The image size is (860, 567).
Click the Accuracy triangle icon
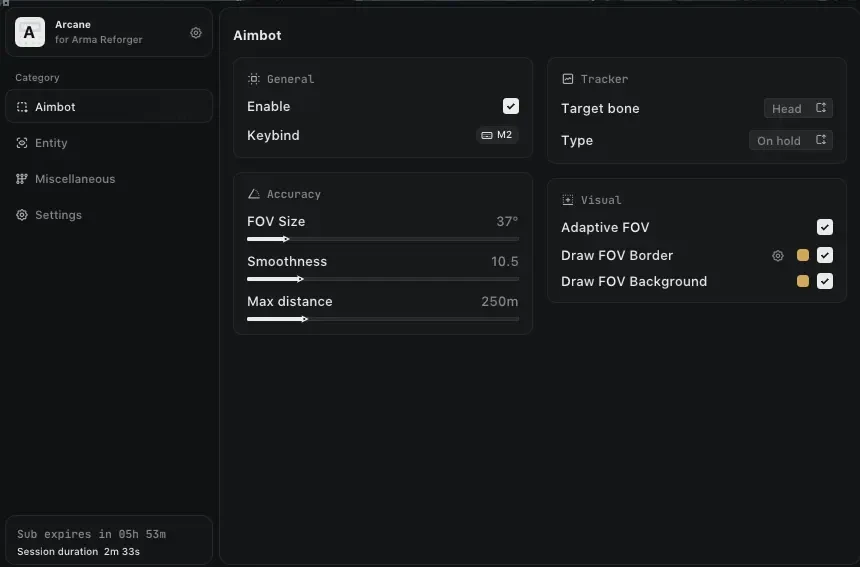pyautogui.click(x=253, y=194)
